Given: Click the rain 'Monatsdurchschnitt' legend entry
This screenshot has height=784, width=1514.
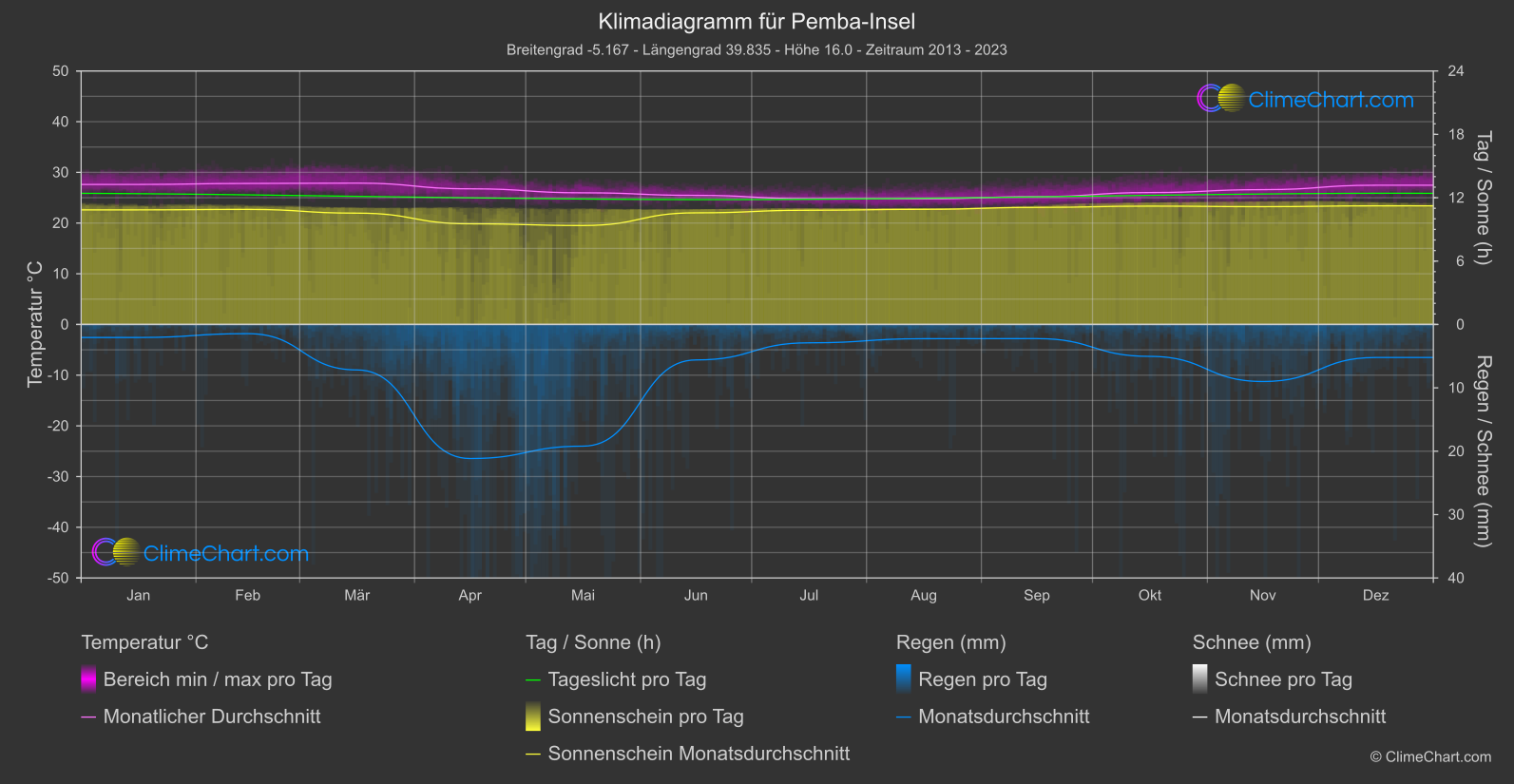Looking at the screenshot, I should tap(1003, 717).
